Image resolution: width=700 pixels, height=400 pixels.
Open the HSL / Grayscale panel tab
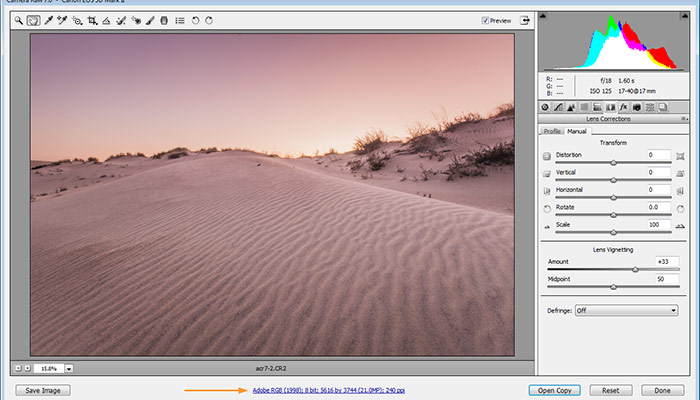tap(584, 107)
